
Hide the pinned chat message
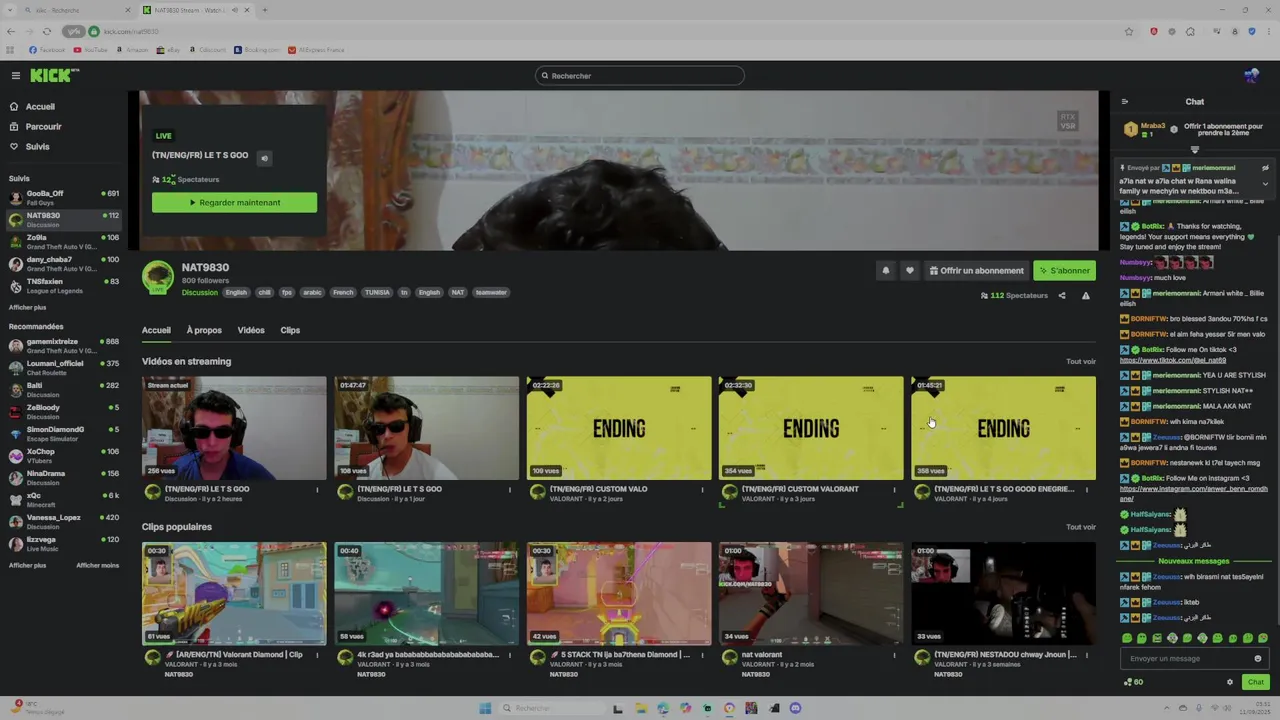point(1265,168)
